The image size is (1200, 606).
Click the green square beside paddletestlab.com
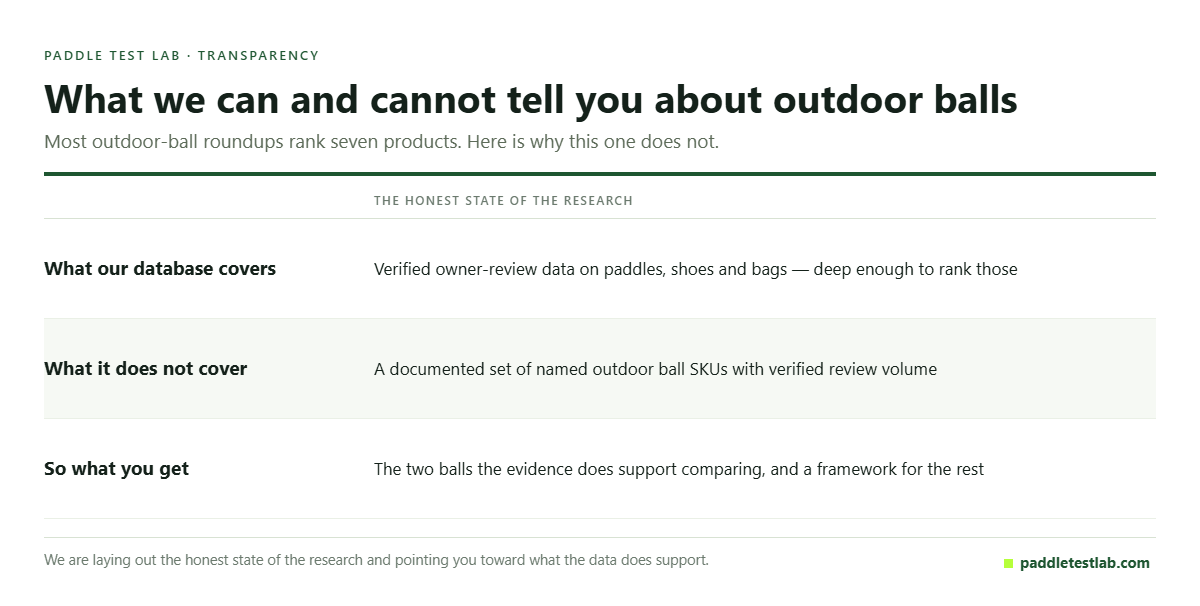click(x=1009, y=564)
